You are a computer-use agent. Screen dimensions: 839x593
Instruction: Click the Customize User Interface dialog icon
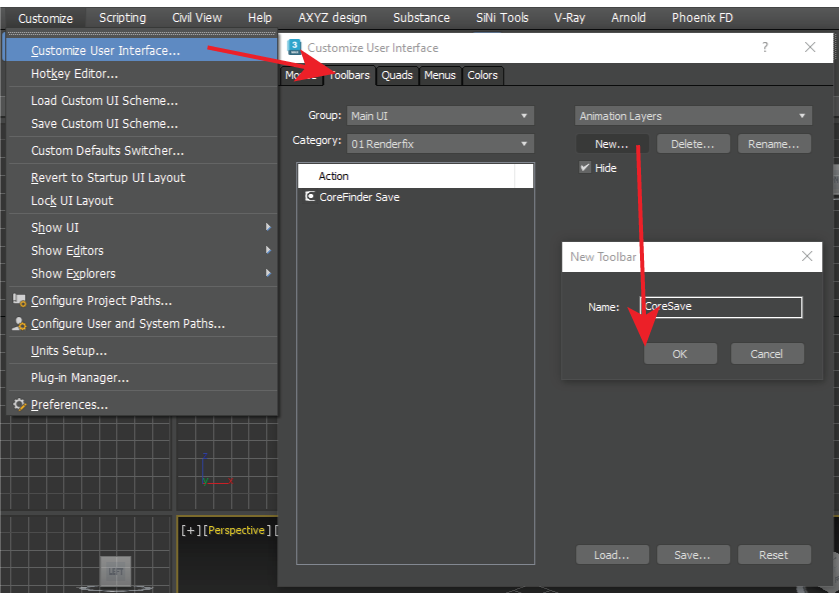[x=294, y=47]
